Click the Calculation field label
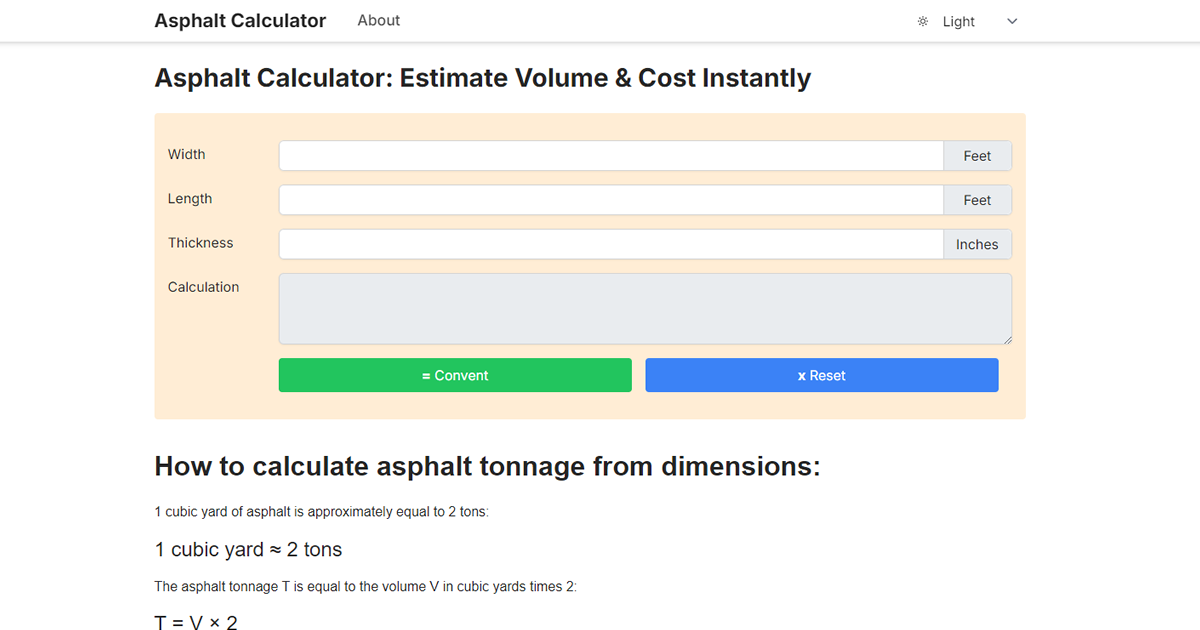Screen dimensions: 1200x630 [x=203, y=287]
